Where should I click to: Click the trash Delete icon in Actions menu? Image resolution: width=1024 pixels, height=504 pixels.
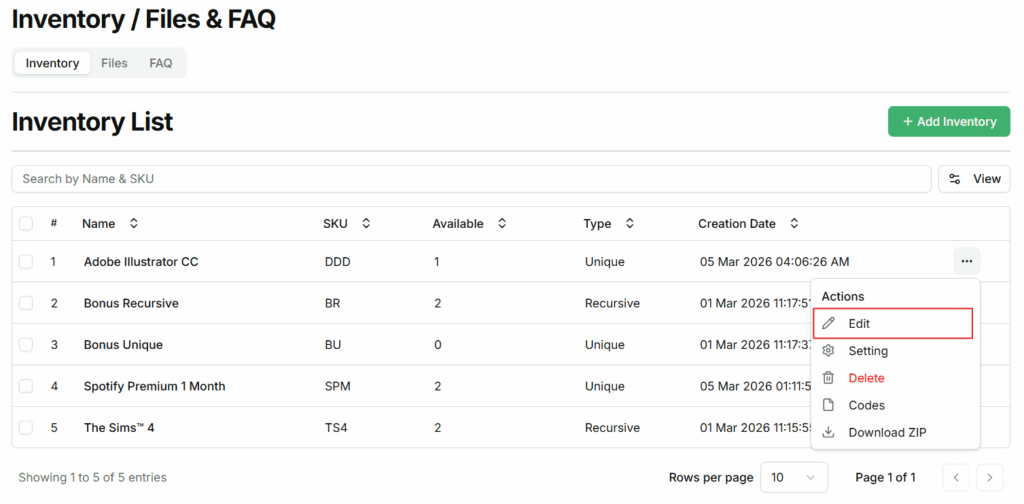click(828, 378)
